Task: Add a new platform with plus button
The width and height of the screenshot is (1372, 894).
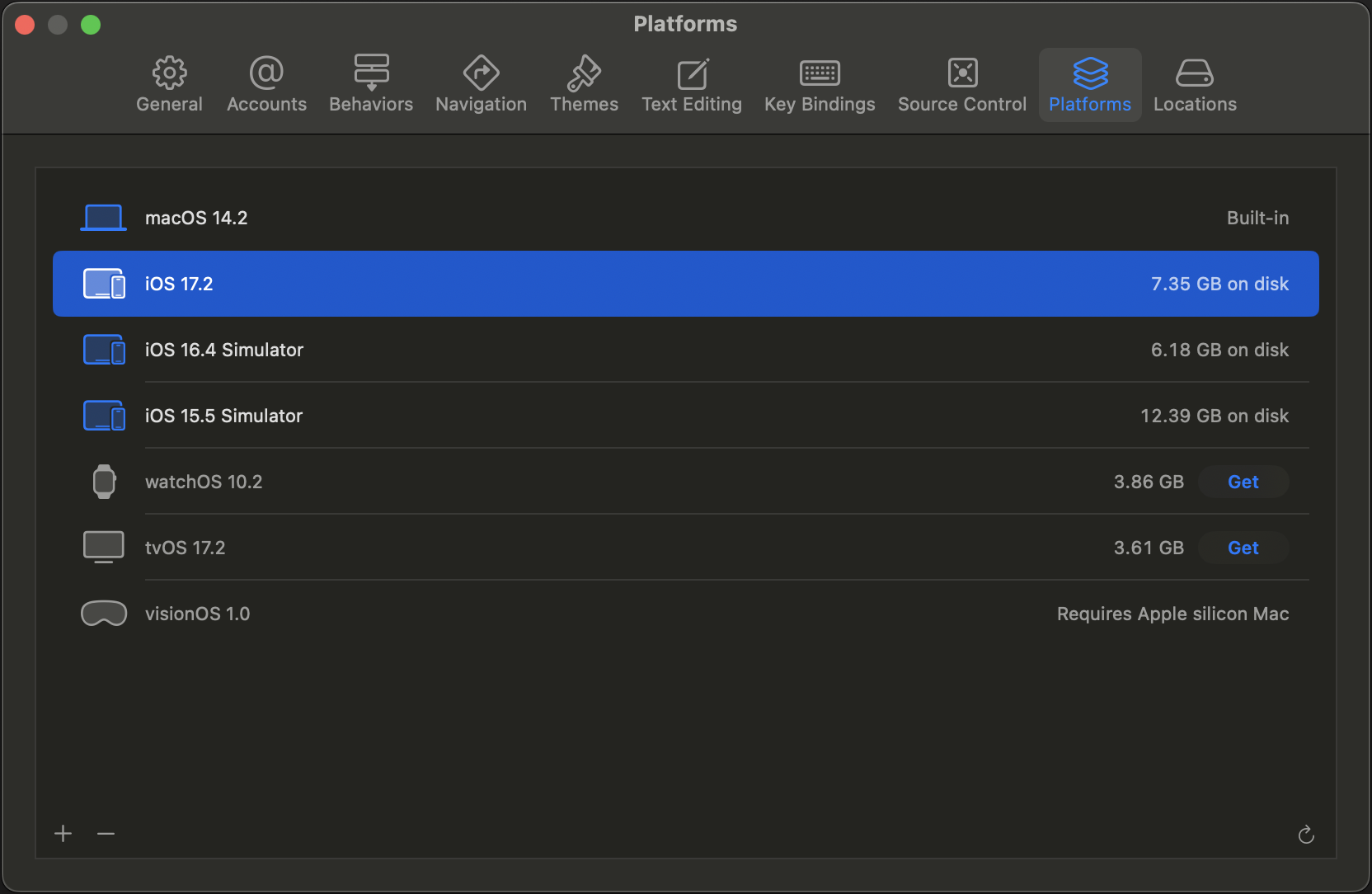Action: pos(63,834)
